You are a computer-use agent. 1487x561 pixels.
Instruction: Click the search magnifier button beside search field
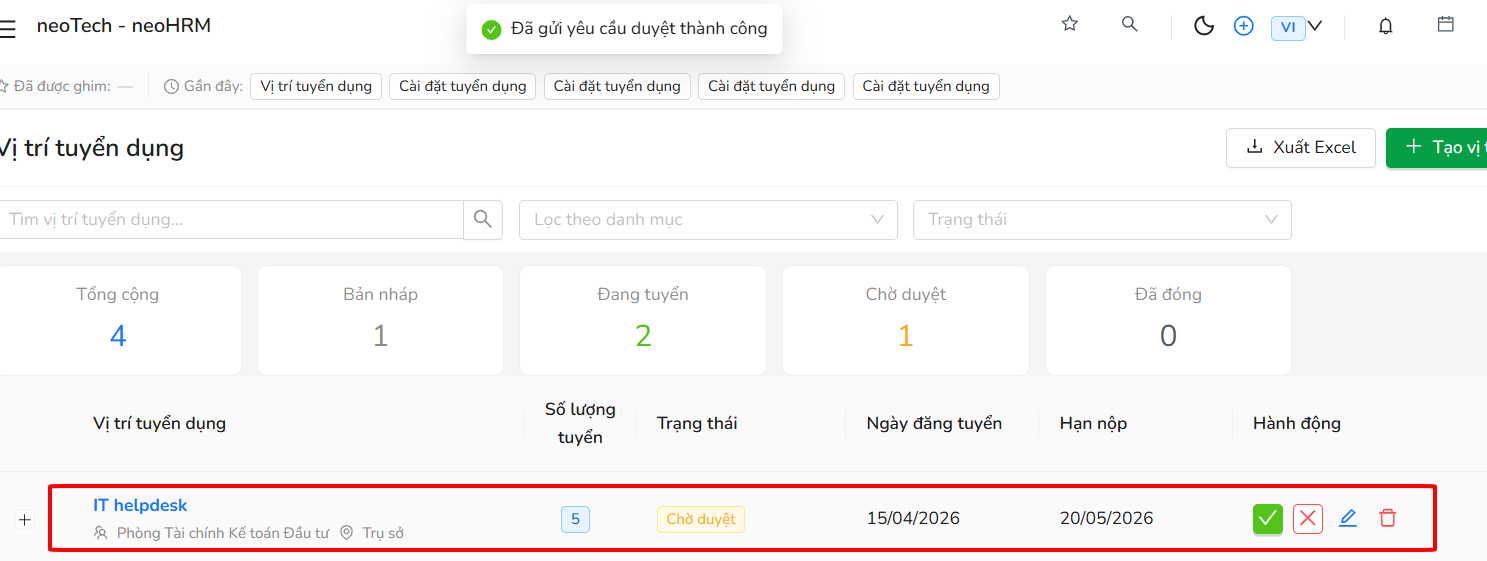click(x=483, y=219)
